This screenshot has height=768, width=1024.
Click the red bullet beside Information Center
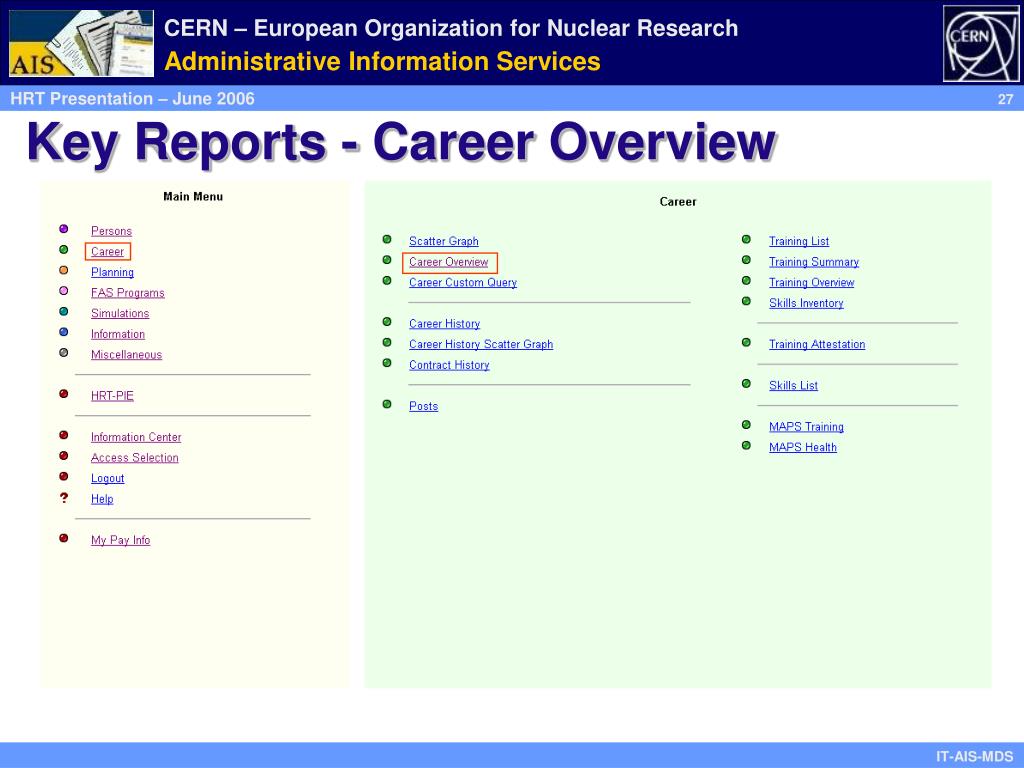click(63, 435)
